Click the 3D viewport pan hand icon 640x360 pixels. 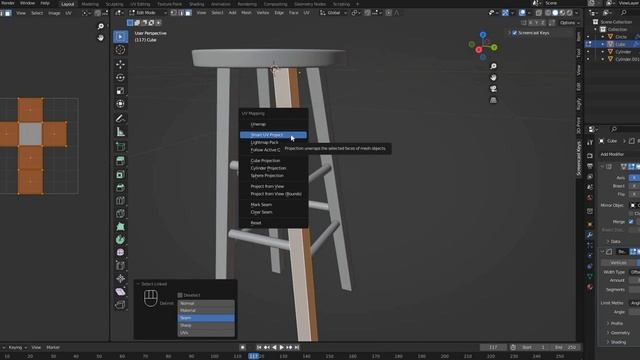point(493,78)
